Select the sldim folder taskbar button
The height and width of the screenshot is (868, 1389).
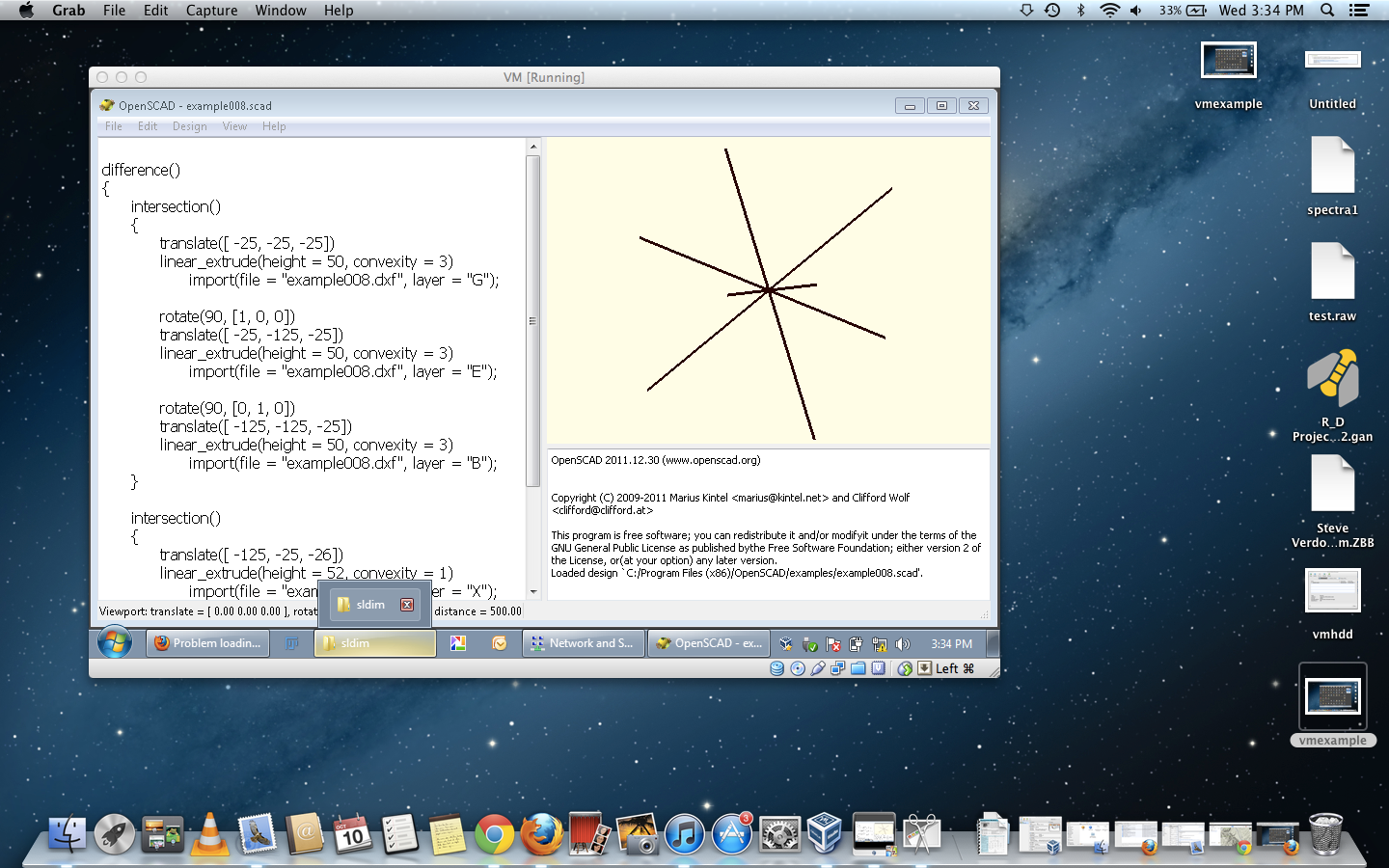375,643
